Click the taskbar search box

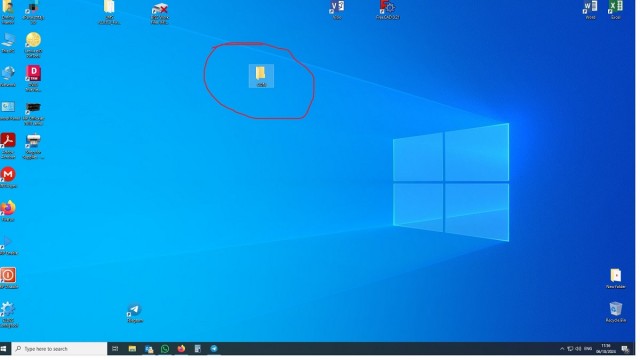pos(60,349)
